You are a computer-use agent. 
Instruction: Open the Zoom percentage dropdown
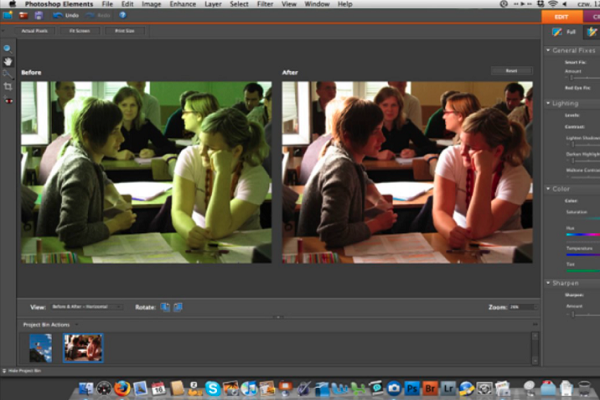[x=523, y=307]
